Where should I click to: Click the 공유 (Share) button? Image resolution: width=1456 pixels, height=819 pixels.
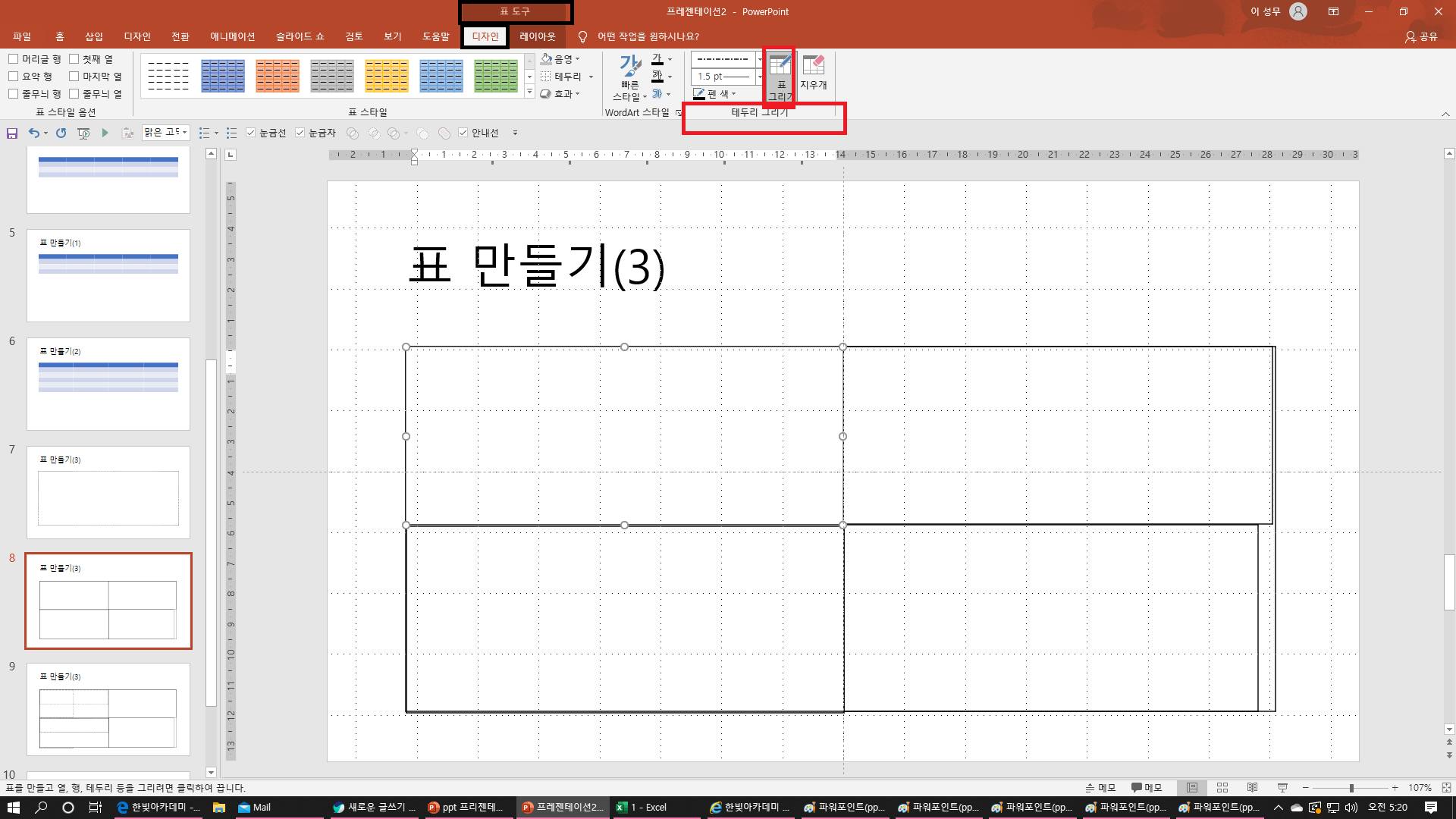point(1421,36)
